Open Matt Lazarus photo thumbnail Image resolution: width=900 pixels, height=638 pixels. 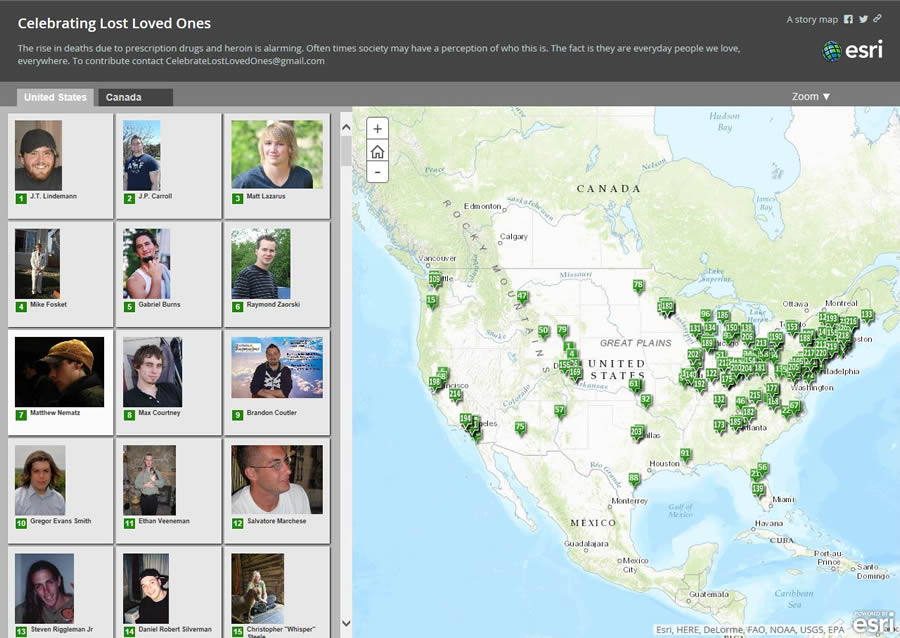pyautogui.click(x=277, y=154)
